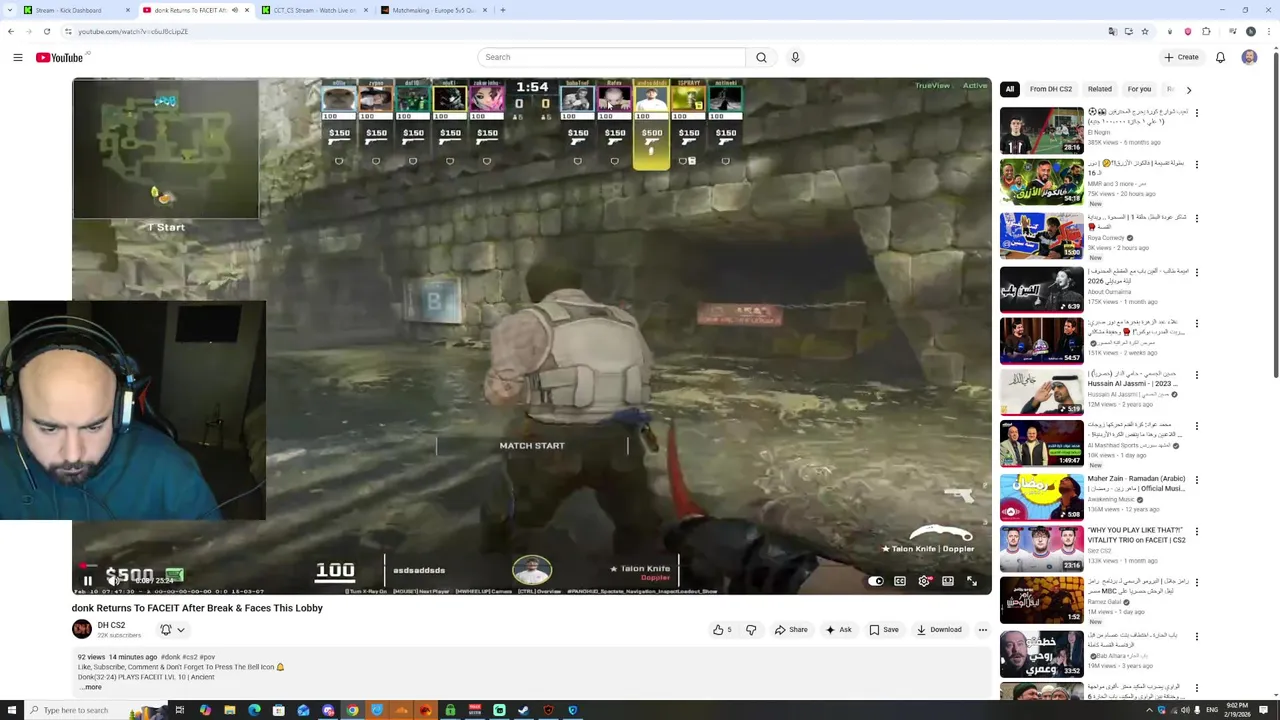Select the Related filter chip
Image resolution: width=1280 pixels, height=720 pixels.
[x=1099, y=89]
